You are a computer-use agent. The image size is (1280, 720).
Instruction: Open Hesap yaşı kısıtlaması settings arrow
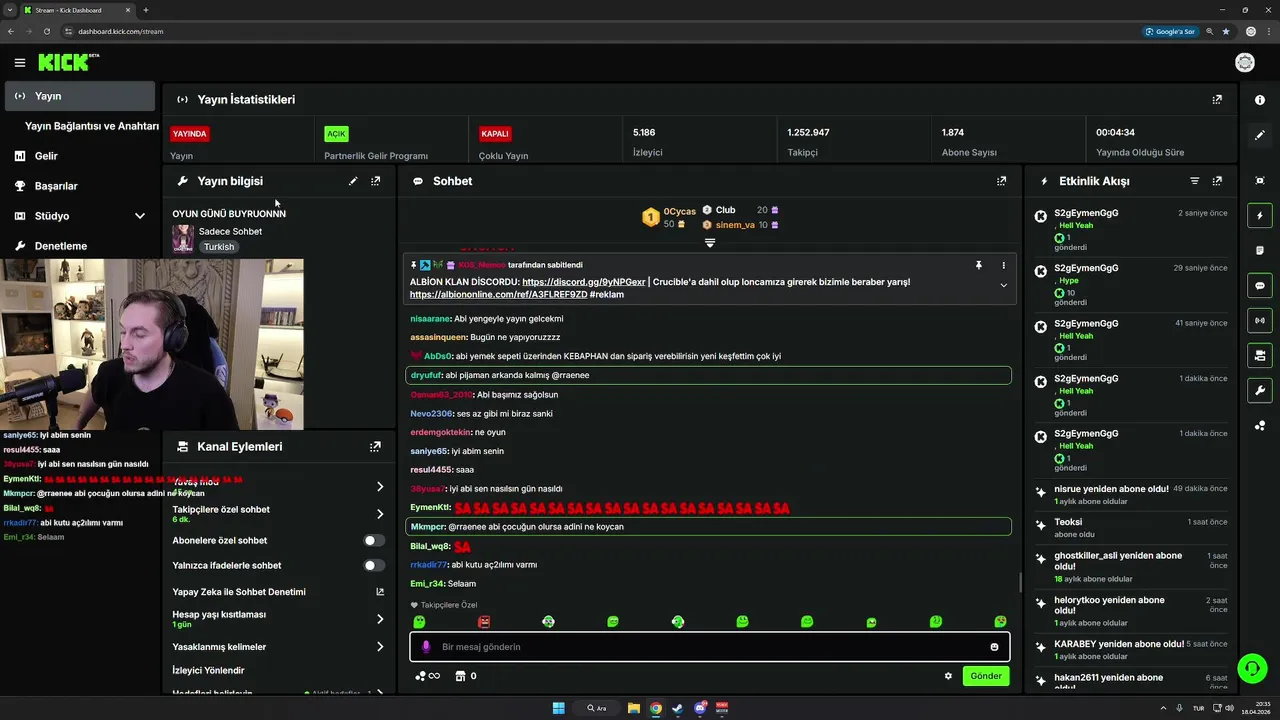380,619
